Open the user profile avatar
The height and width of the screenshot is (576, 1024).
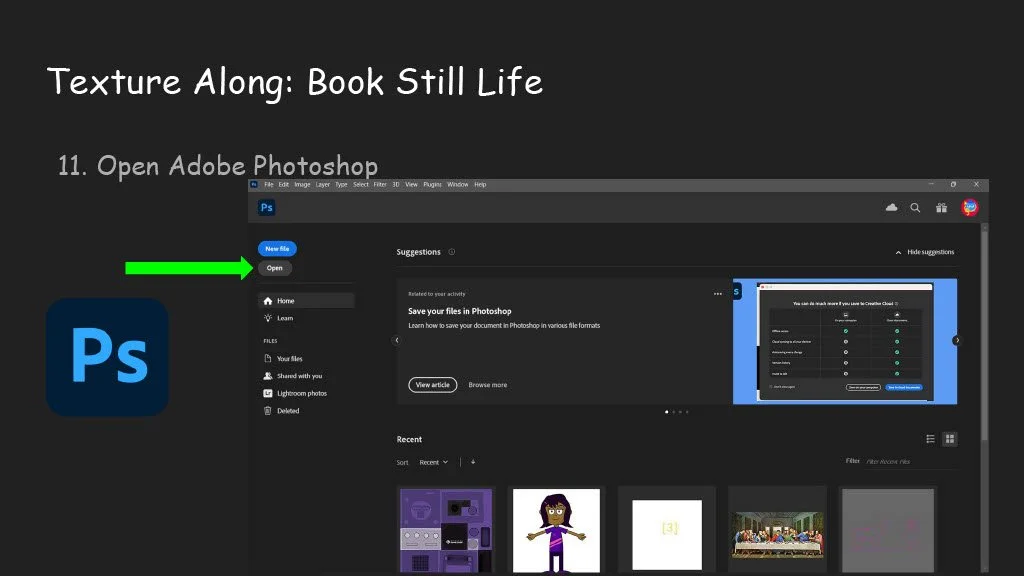pos(970,208)
